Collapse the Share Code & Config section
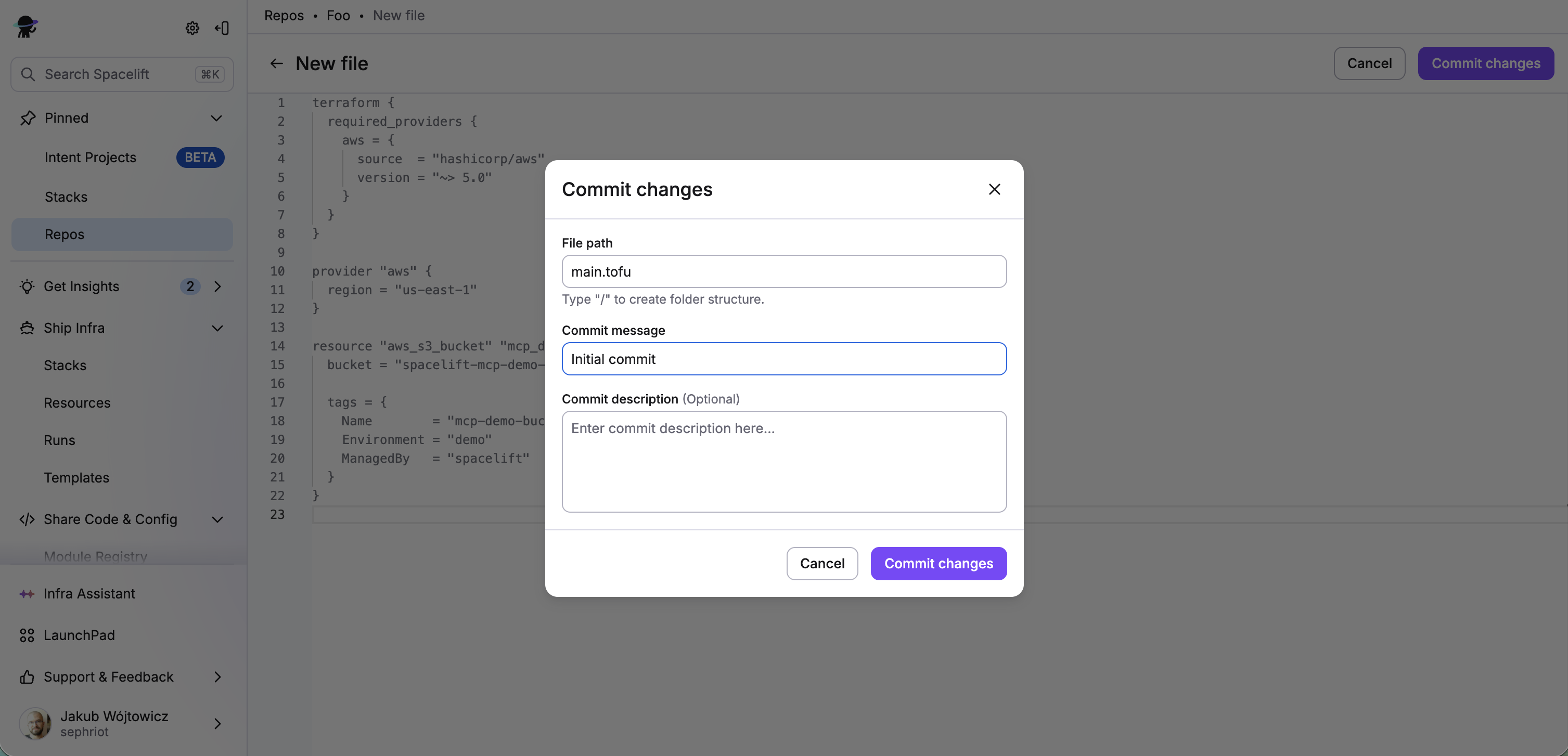Screen dimensions: 1568x756 coord(217,519)
